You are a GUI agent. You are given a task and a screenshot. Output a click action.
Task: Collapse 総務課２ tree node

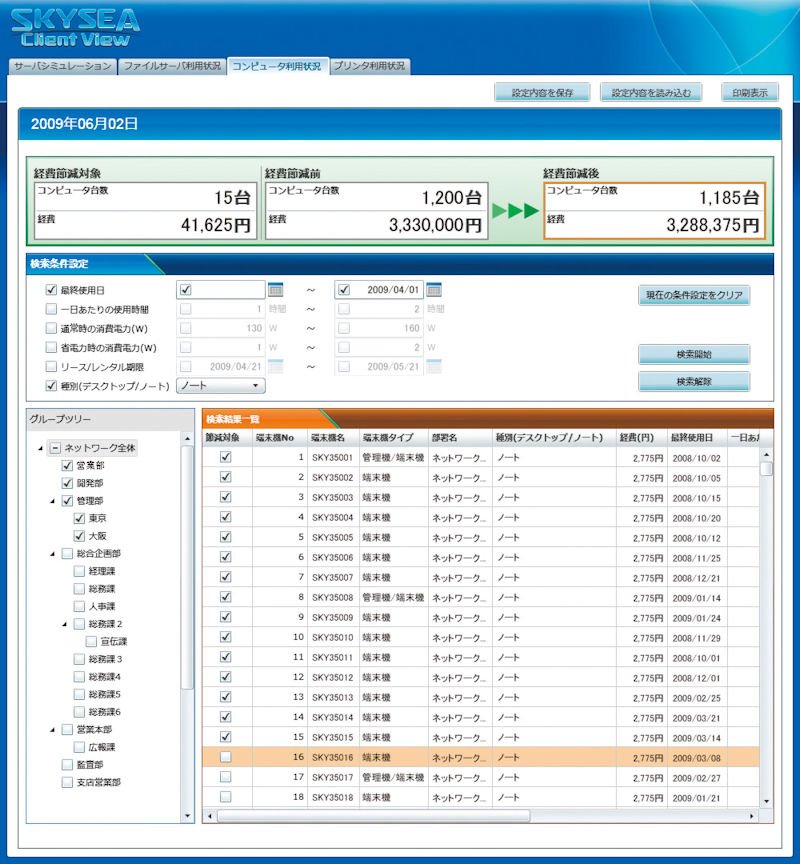coord(64,624)
